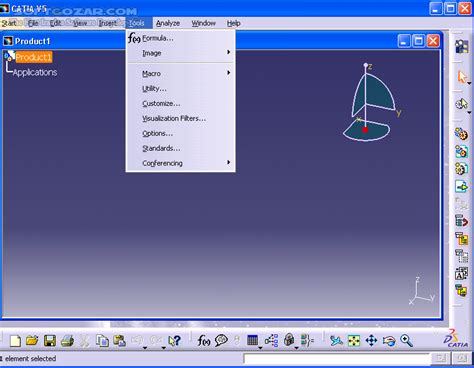This screenshot has height=368, width=474.
Task: Choose Formula... in the Tools menu
Action: pyautogui.click(x=180, y=38)
